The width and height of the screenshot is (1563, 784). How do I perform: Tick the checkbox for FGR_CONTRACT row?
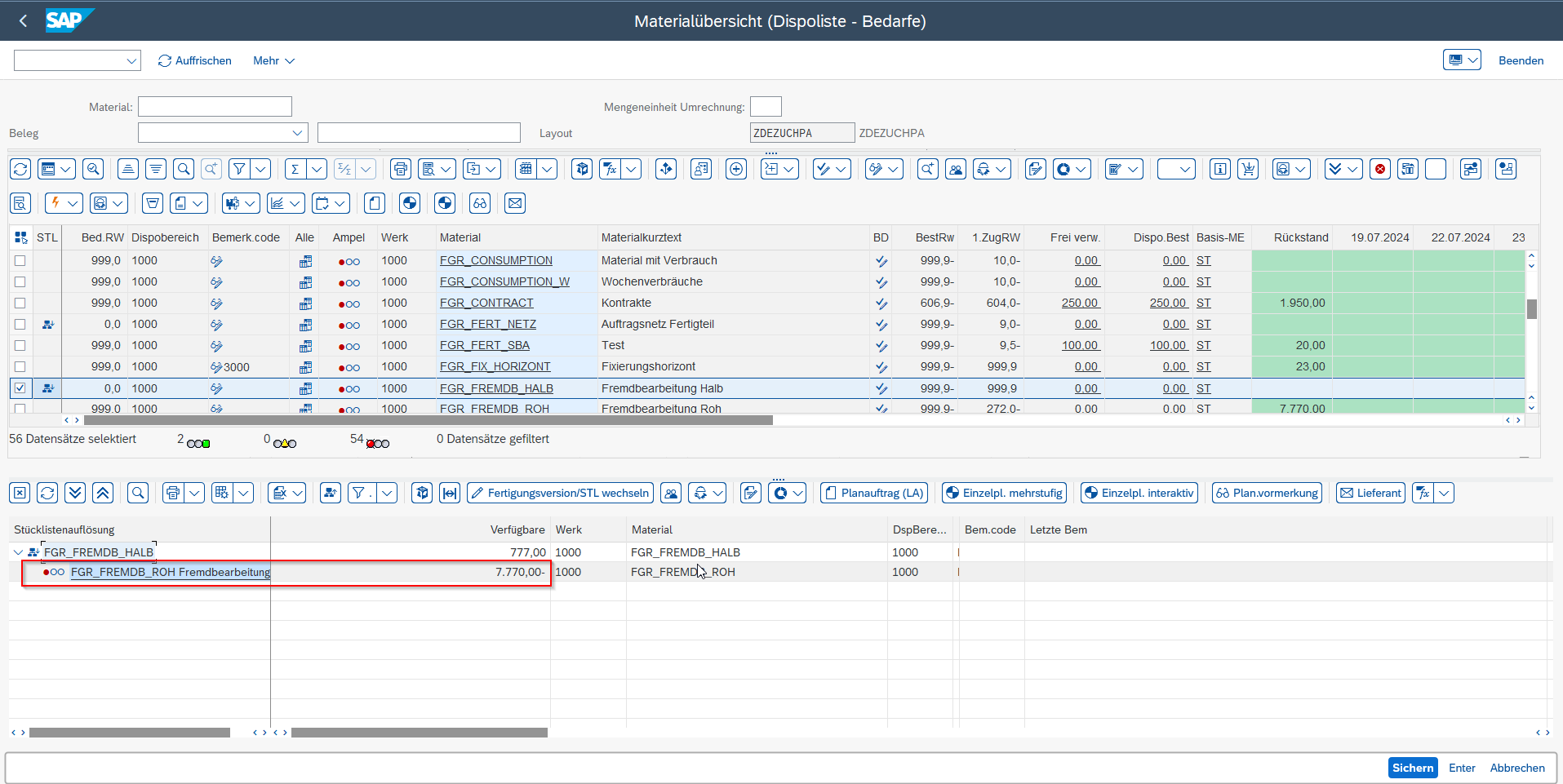20,303
